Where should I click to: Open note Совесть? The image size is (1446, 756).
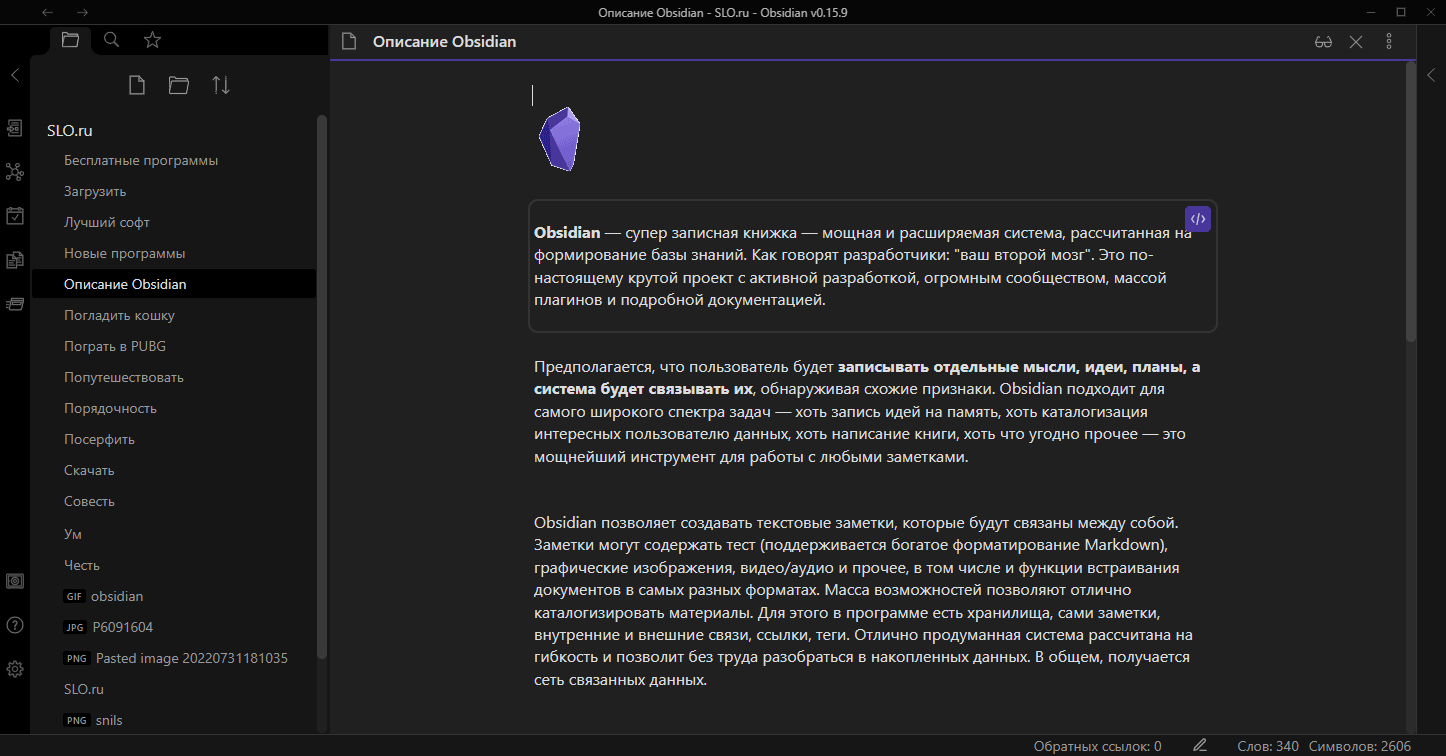[x=174, y=501]
